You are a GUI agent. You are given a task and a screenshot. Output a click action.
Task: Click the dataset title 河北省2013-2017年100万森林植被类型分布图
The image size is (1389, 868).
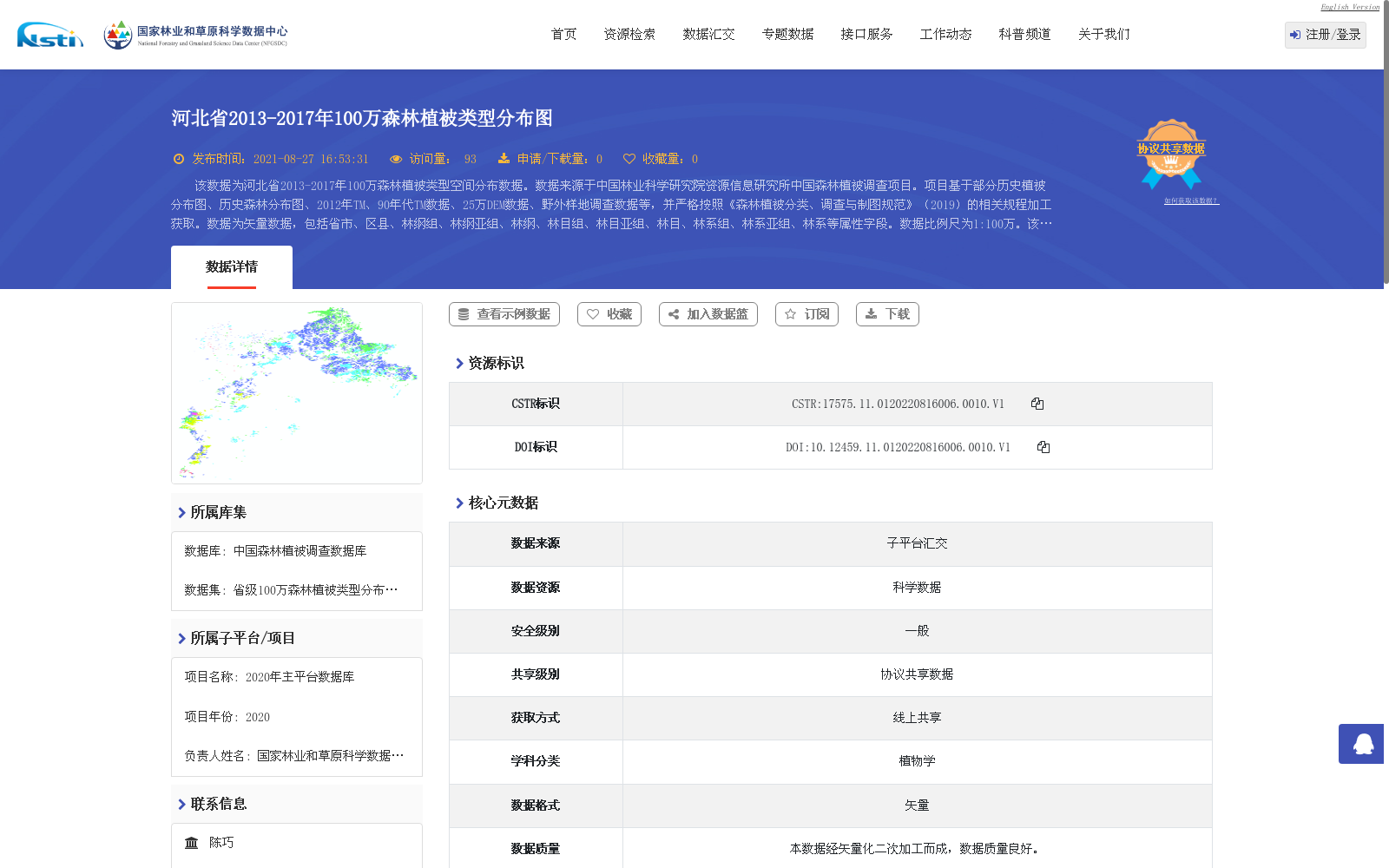362,118
